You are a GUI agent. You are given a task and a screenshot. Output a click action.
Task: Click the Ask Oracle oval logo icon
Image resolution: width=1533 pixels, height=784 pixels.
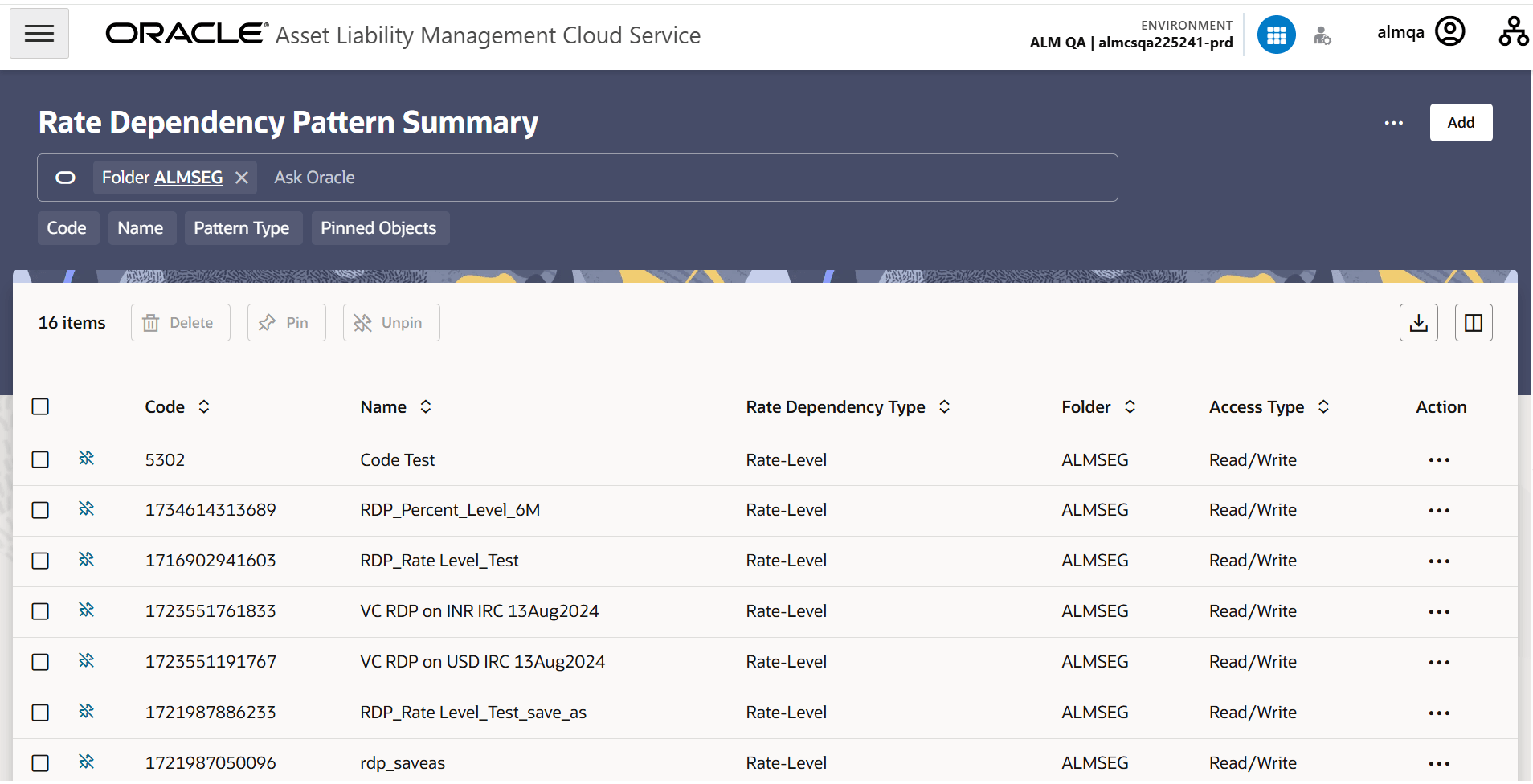[x=65, y=178]
